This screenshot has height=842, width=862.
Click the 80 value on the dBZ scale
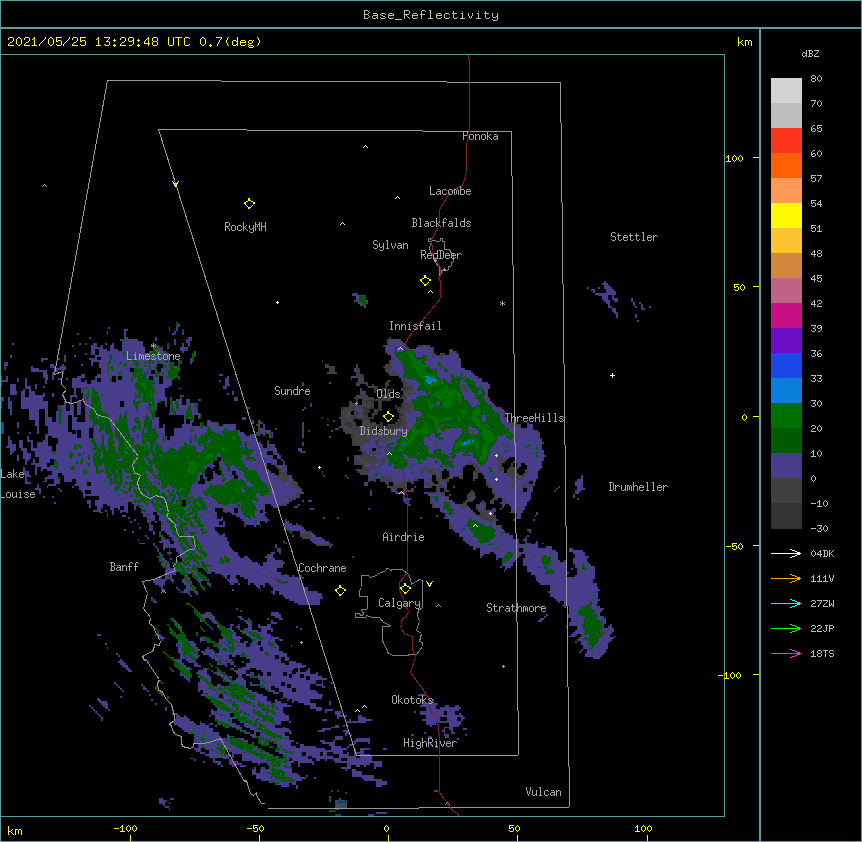(x=816, y=79)
